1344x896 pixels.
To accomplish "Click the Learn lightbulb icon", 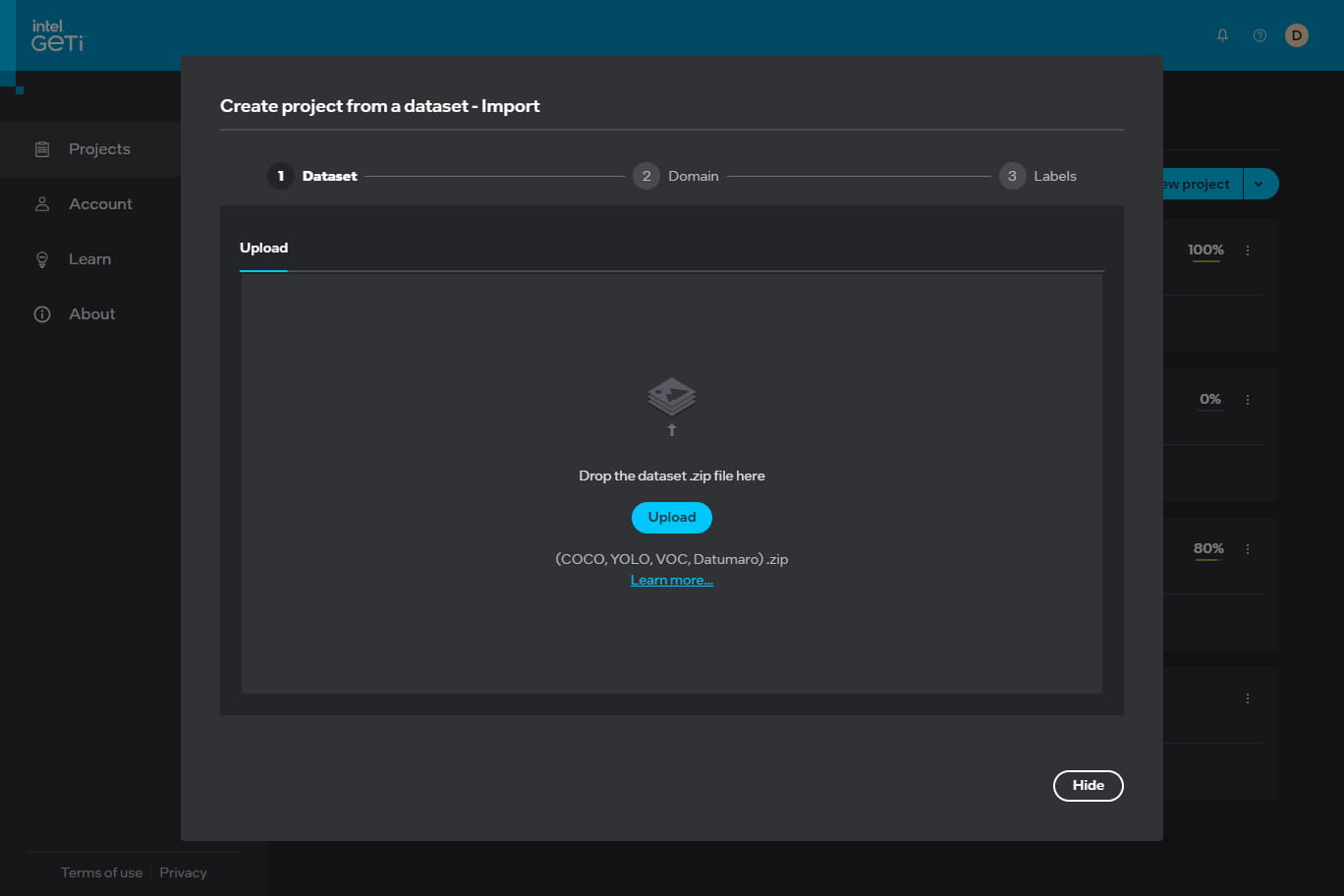I will point(42,259).
